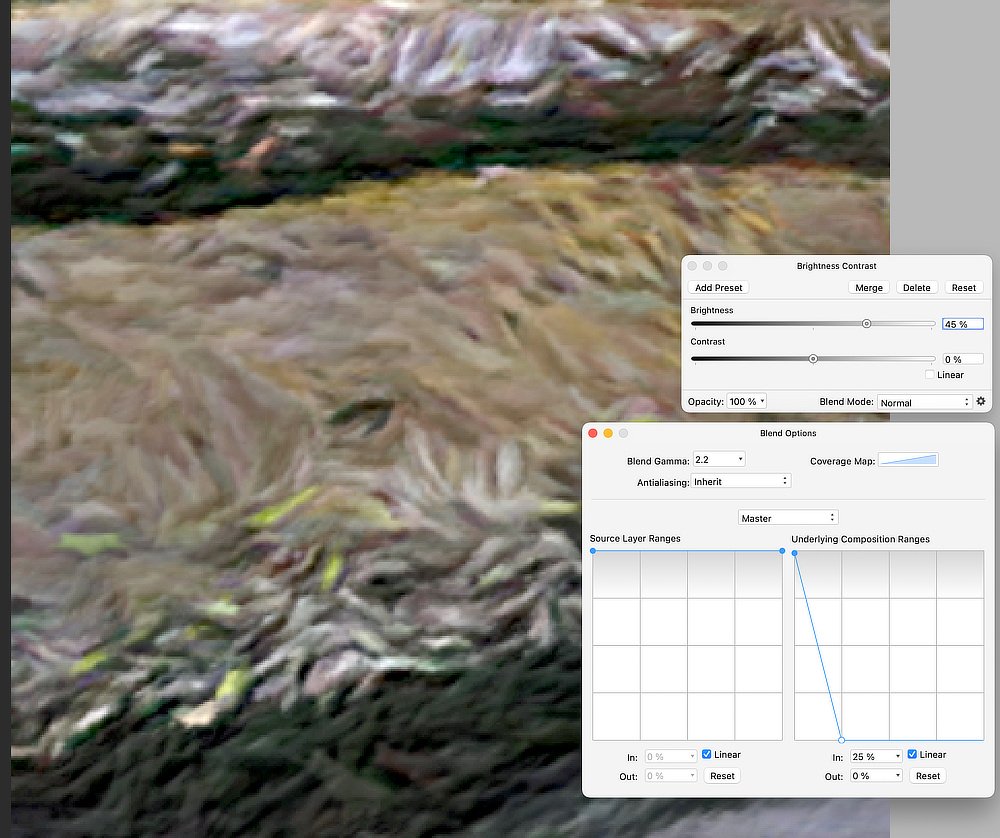Open the Blend Mode Normal dropdown

coord(925,402)
